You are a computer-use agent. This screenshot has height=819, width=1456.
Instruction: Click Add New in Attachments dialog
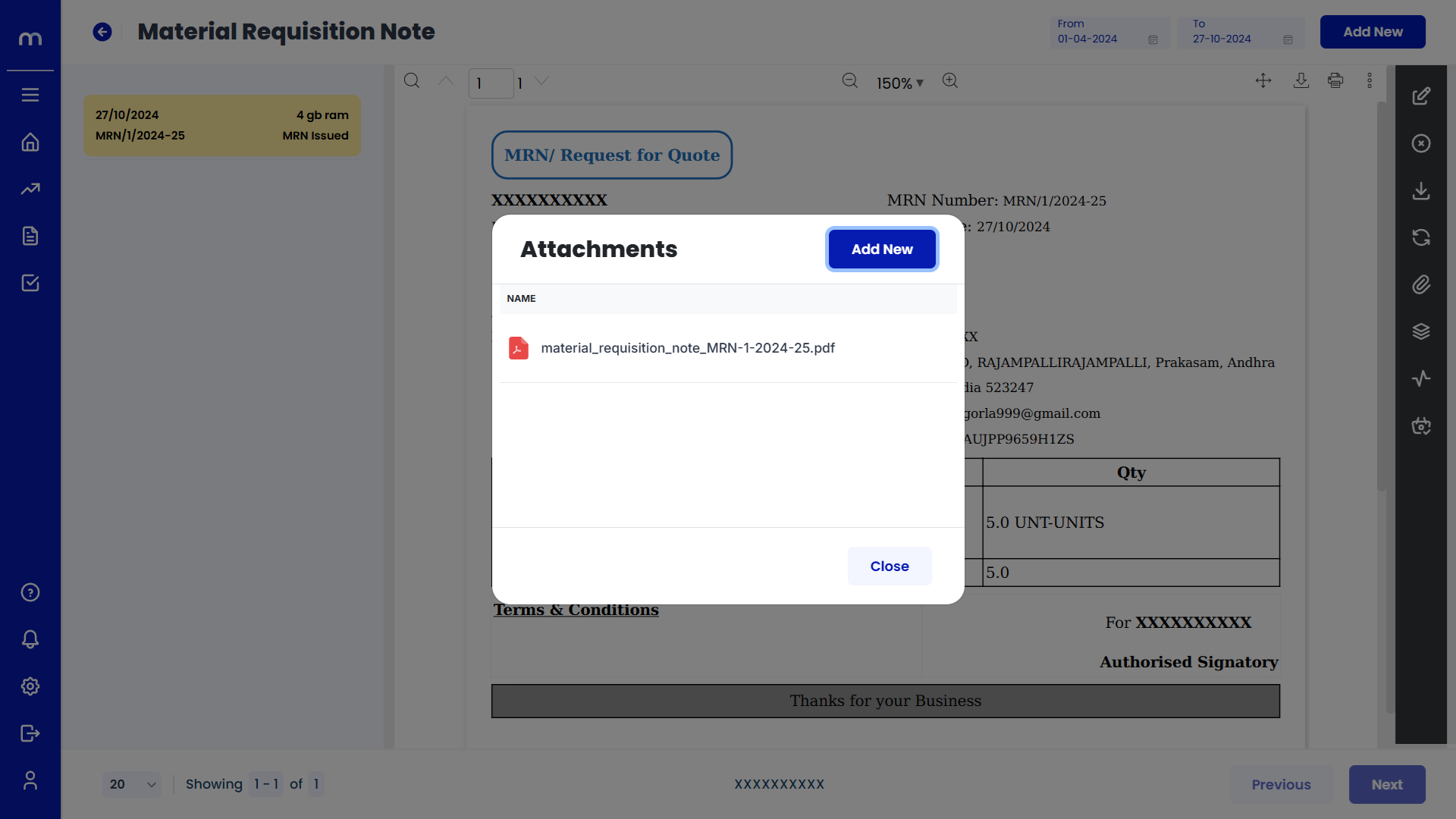pyautogui.click(x=882, y=249)
